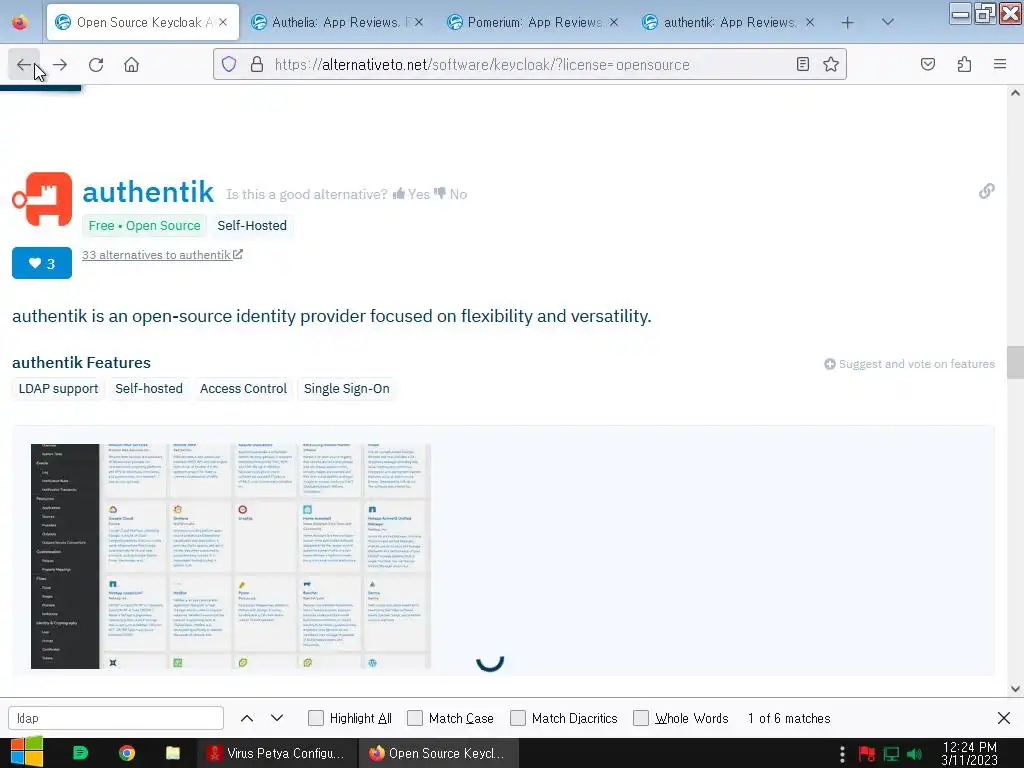Screen dimensions: 1024x768
Task: Open the green chat app taskbar icon
Action: point(80,753)
